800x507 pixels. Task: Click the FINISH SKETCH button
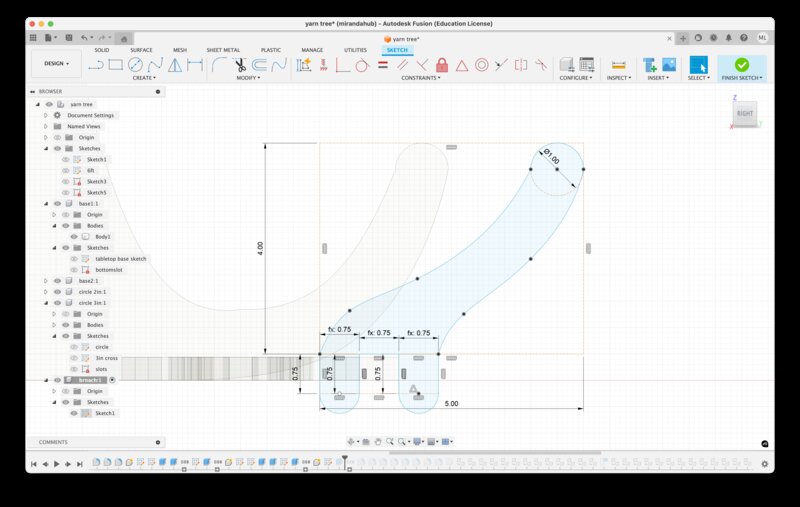coord(741,67)
